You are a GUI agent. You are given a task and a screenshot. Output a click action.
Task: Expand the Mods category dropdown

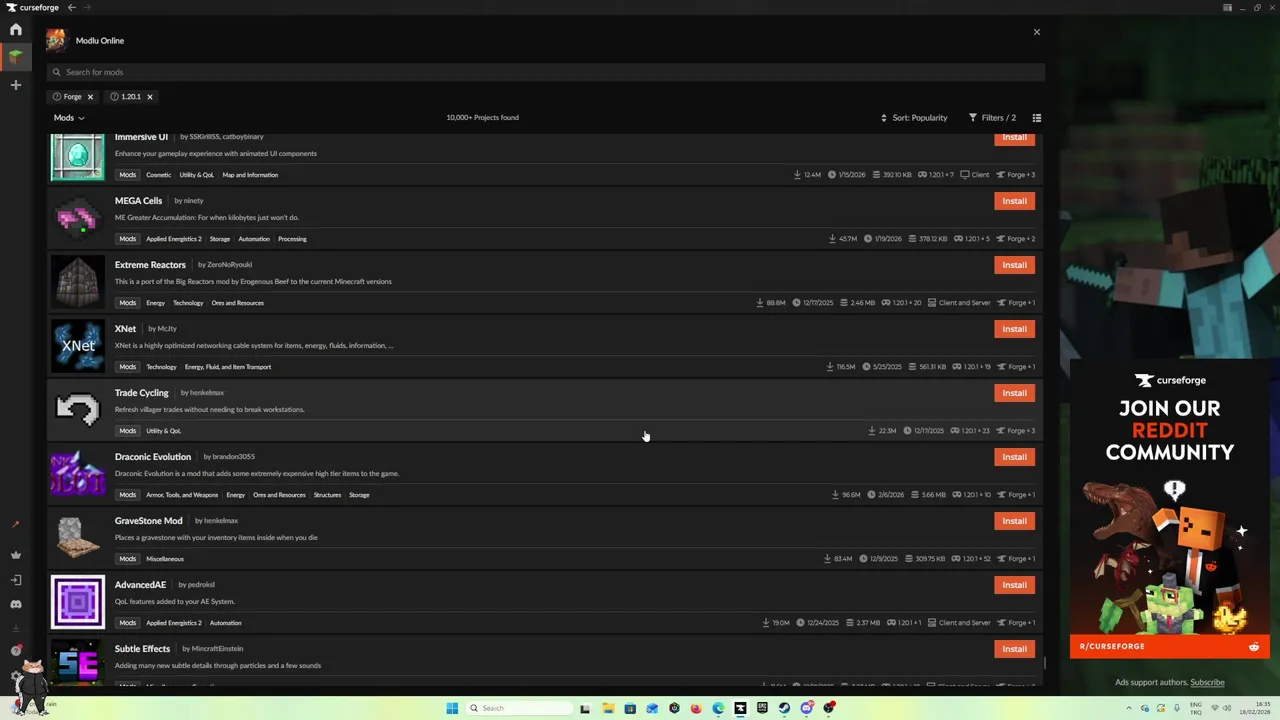[68, 118]
